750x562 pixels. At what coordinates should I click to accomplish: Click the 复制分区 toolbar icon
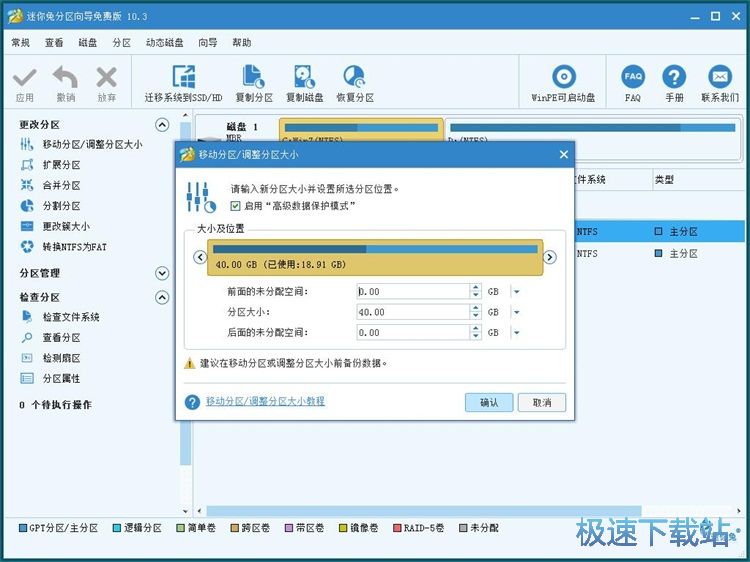[x=254, y=78]
